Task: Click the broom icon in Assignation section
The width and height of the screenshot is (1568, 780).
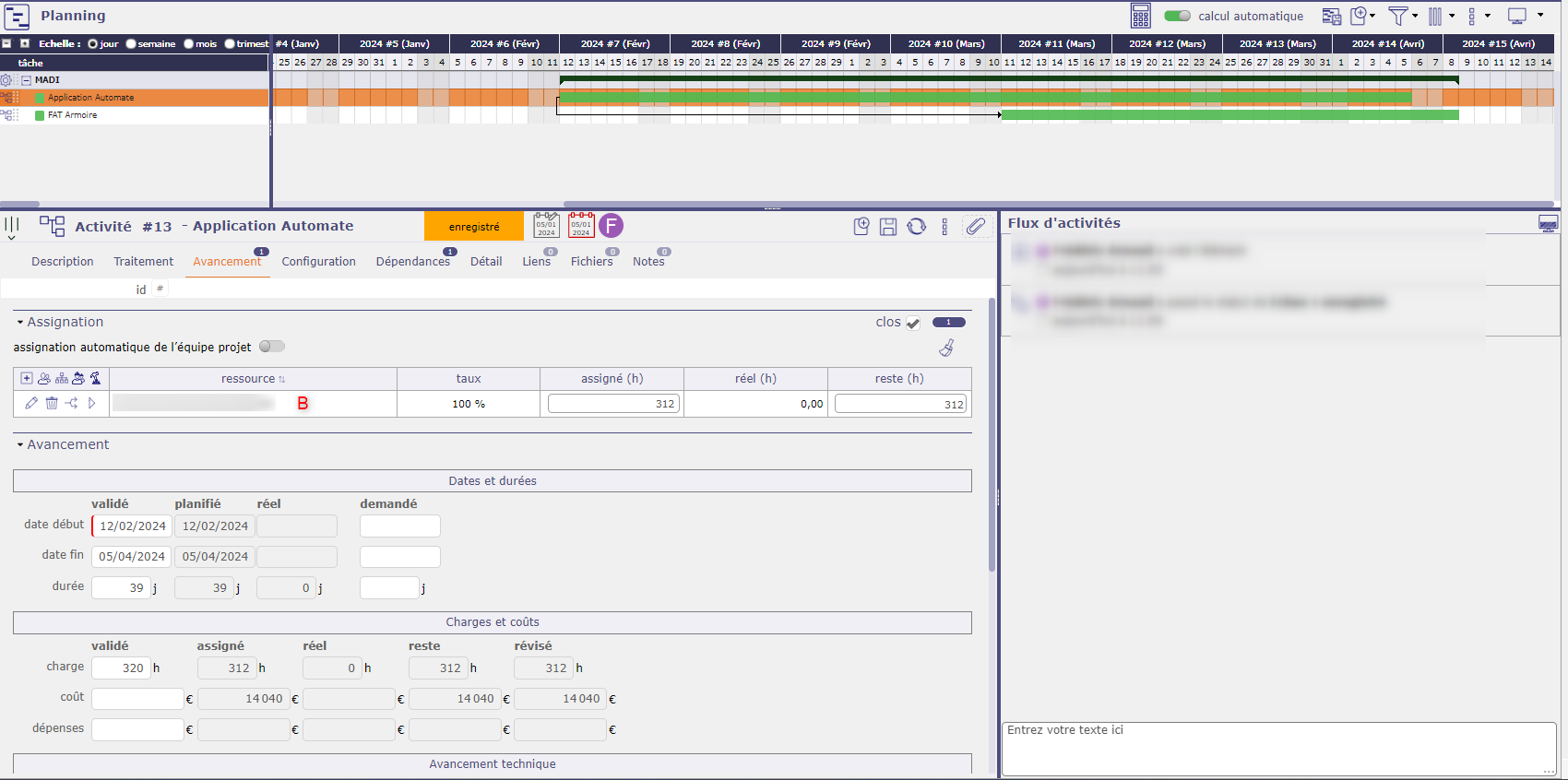Action: 946,348
